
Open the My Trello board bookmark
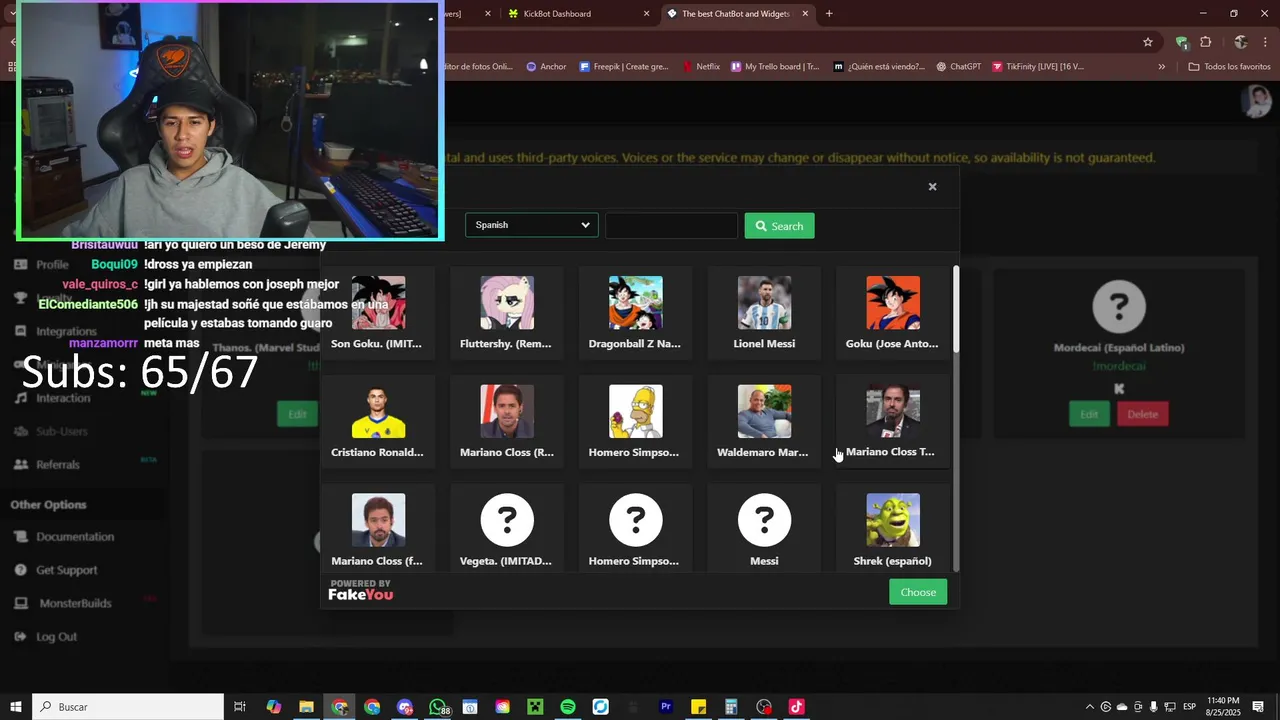[x=775, y=67]
